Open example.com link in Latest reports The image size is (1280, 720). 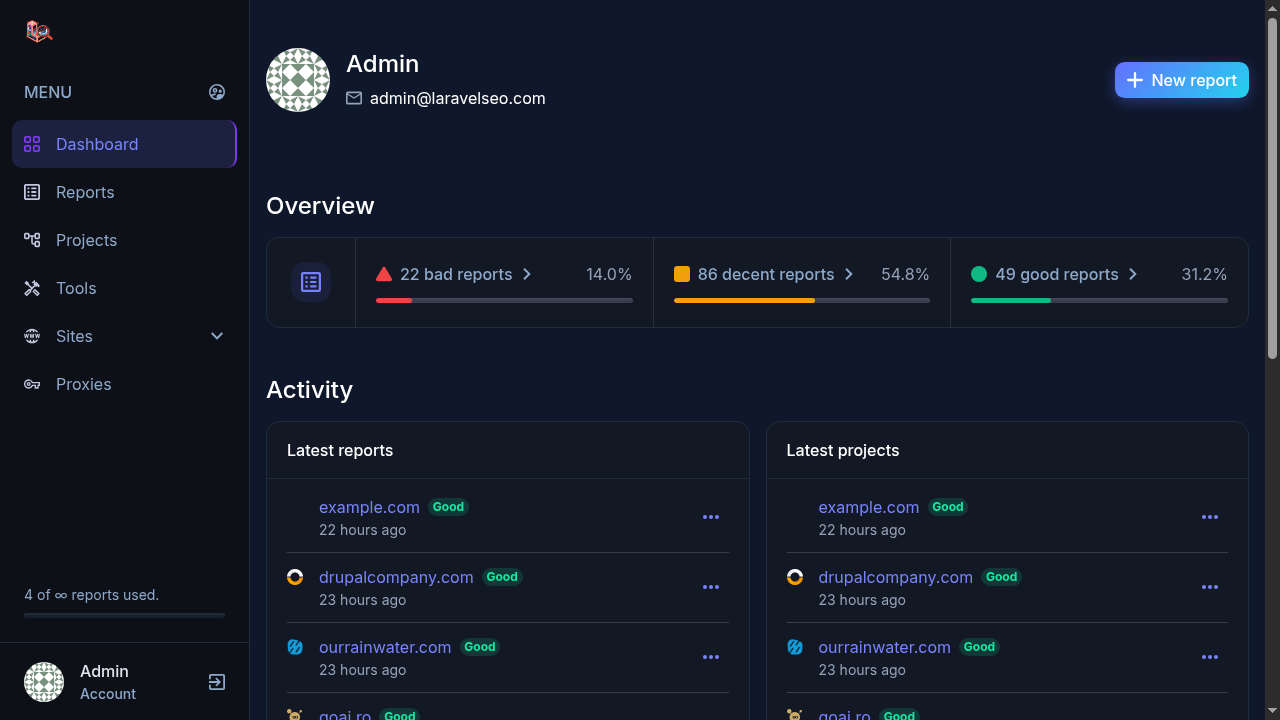click(x=369, y=507)
